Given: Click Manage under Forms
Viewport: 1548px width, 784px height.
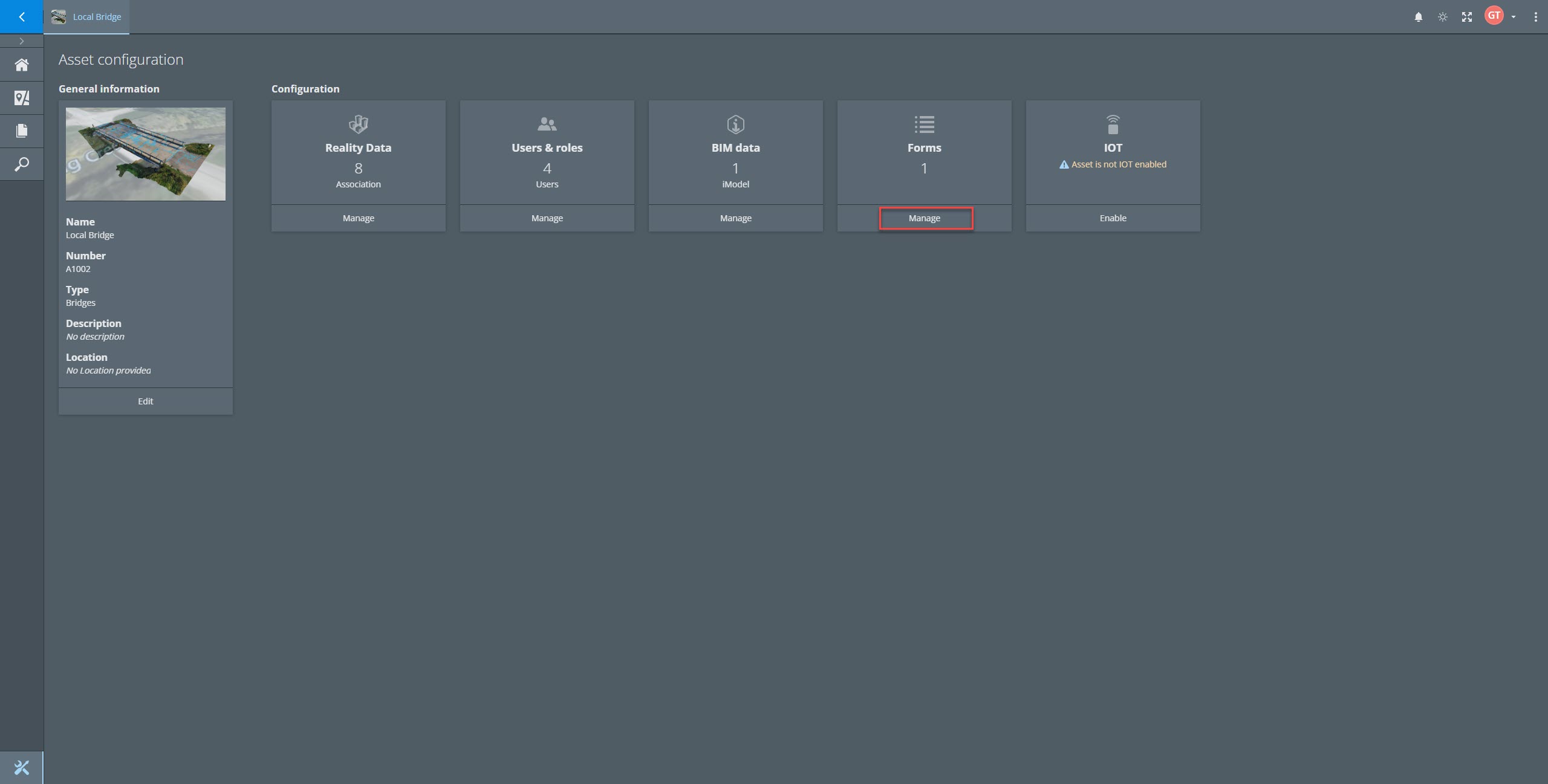Looking at the screenshot, I should click(x=924, y=218).
